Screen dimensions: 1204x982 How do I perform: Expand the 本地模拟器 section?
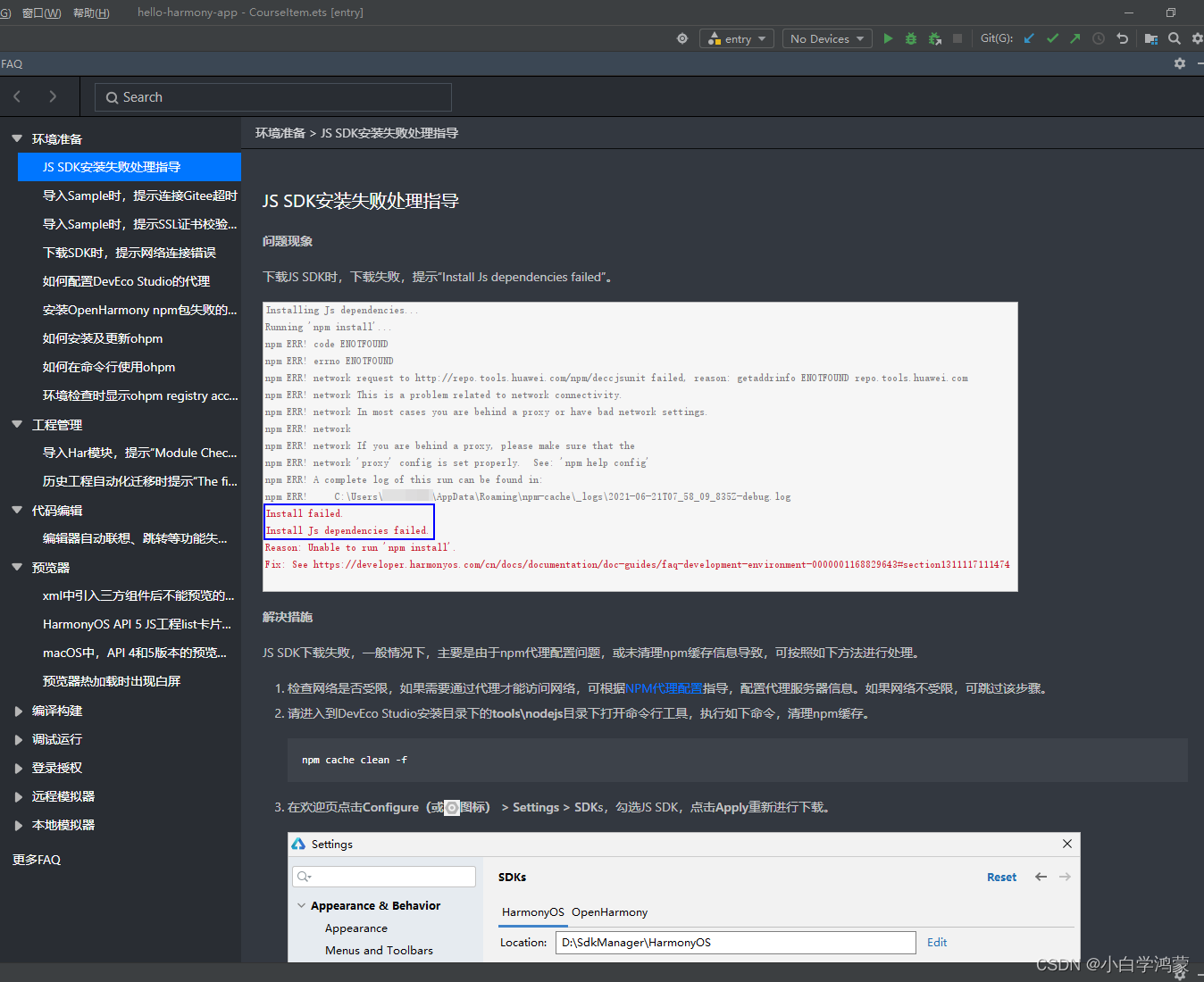pyautogui.click(x=18, y=826)
